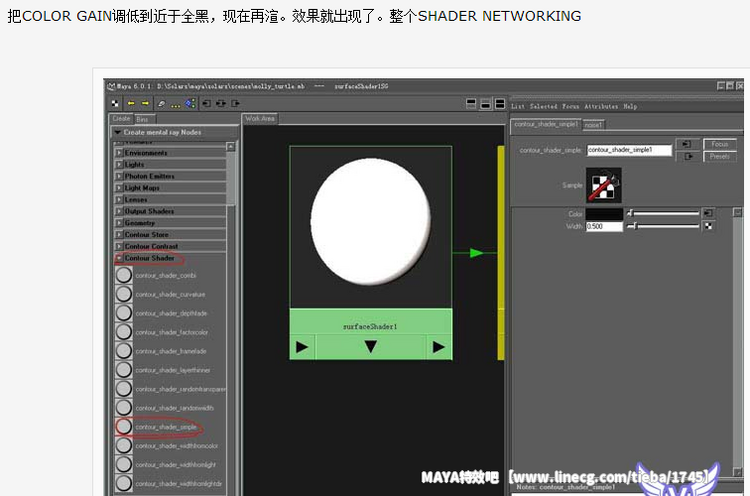
Task: Expand the Light Maps section
Action: 120,188
